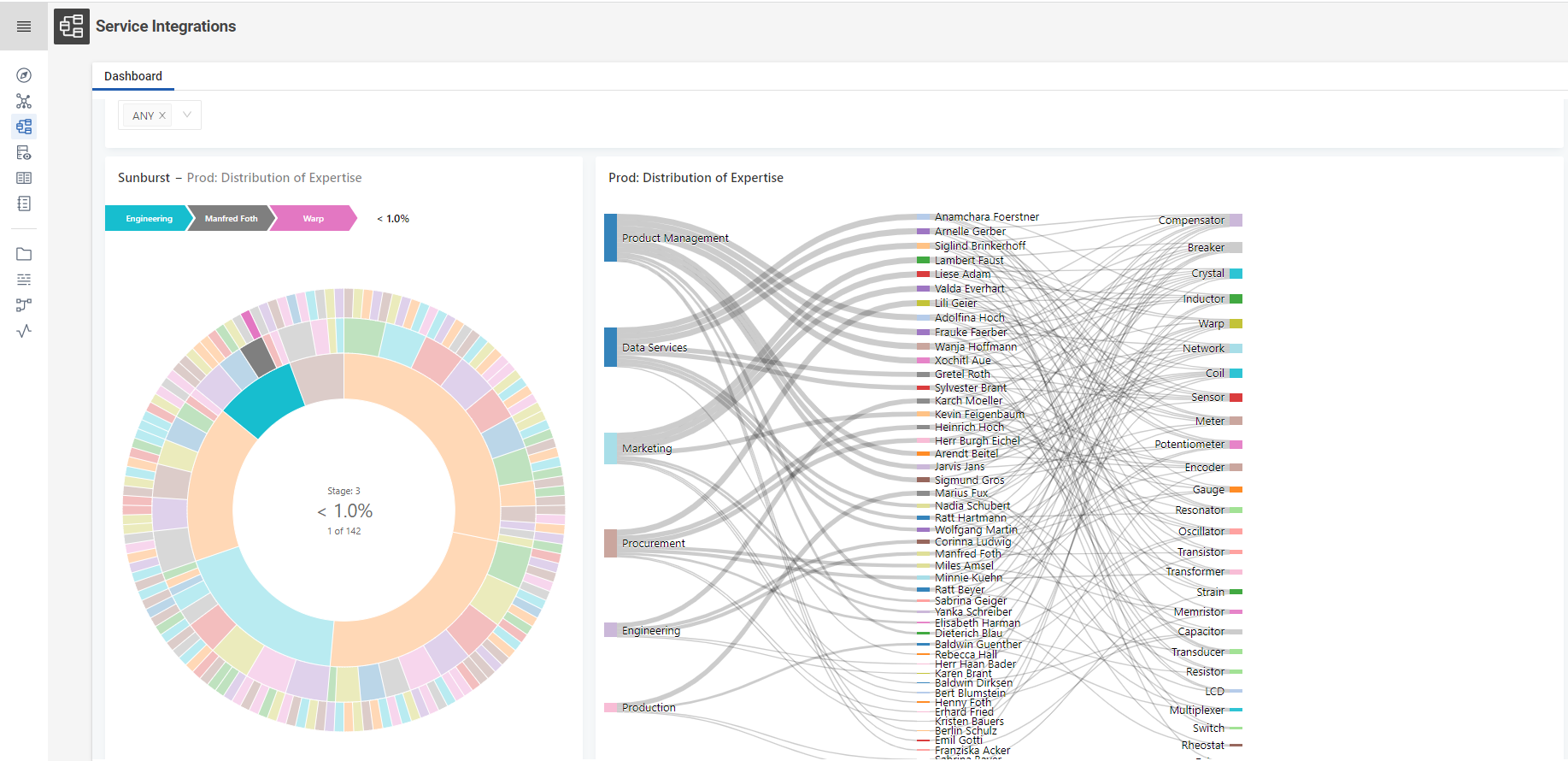Open the notebook sidebar icon
Viewport: 1568px width, 761px height.
coord(24,204)
